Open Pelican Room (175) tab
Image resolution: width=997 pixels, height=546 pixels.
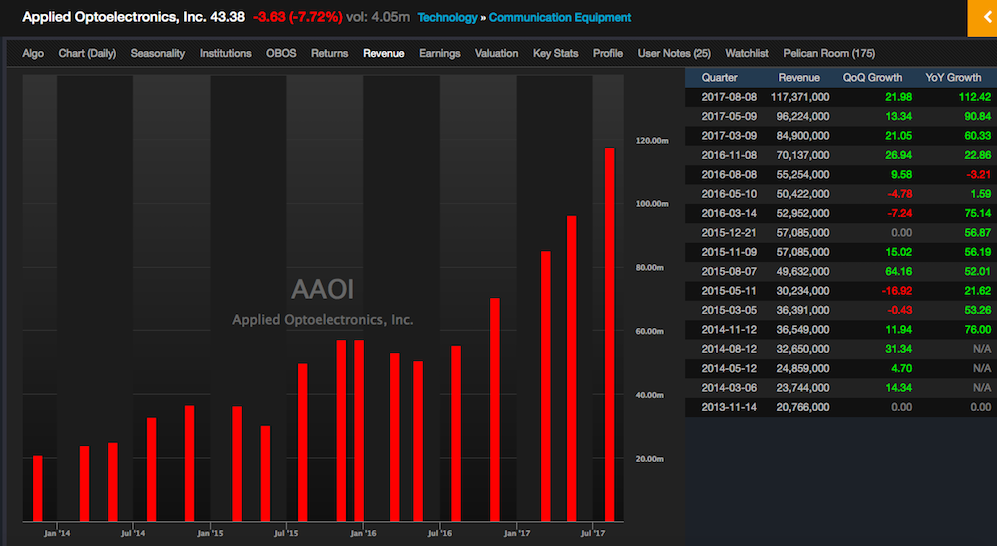coord(829,53)
